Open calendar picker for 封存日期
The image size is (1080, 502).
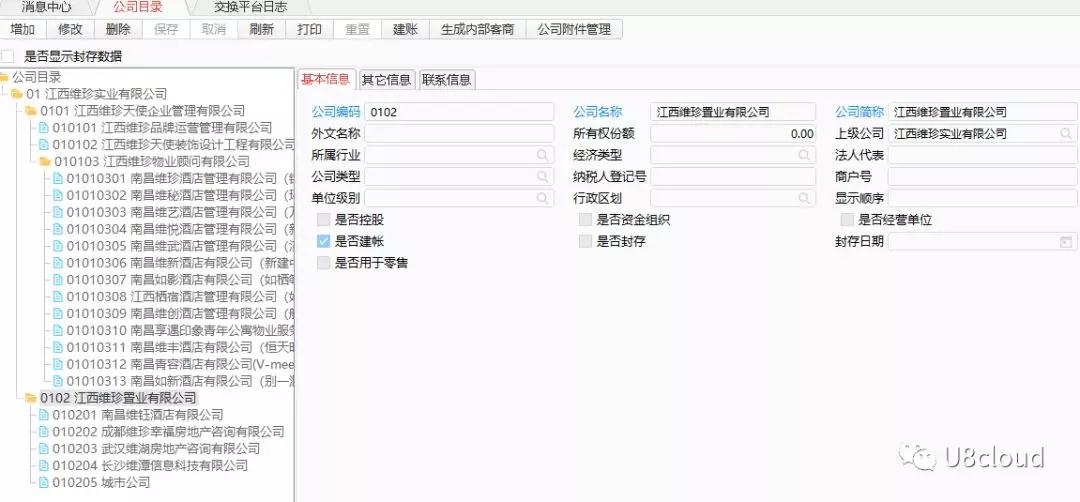click(1066, 242)
